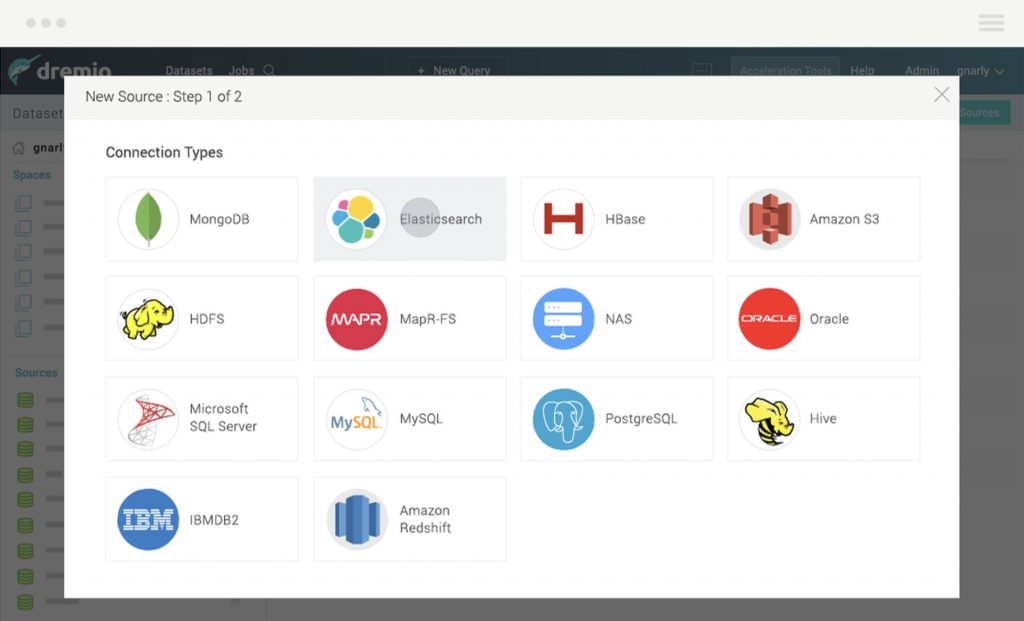Open Acceleration Tools in the header
1024x621 pixels.
(786, 70)
